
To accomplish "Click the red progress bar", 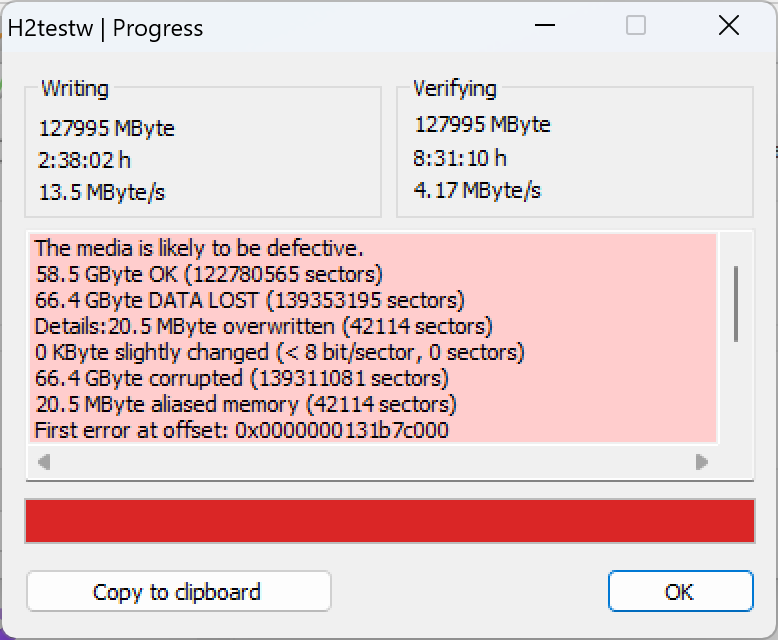I will pos(389,521).
